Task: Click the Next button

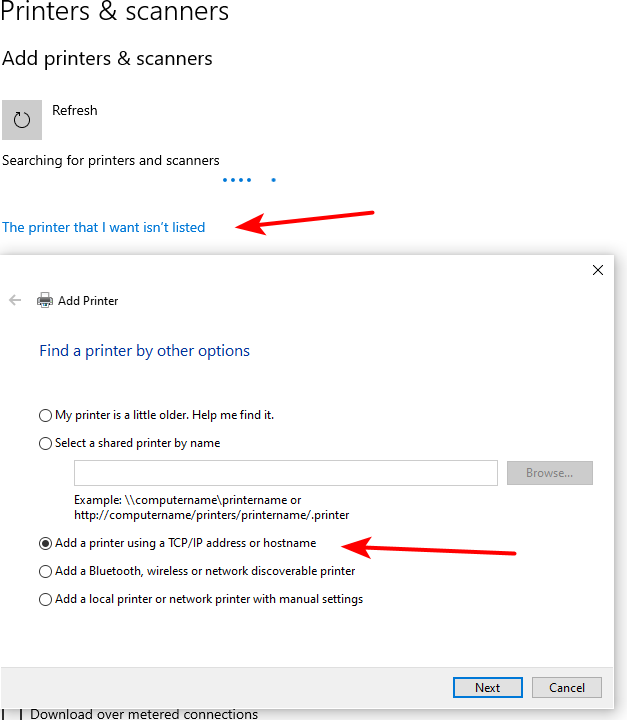Action: click(x=488, y=687)
